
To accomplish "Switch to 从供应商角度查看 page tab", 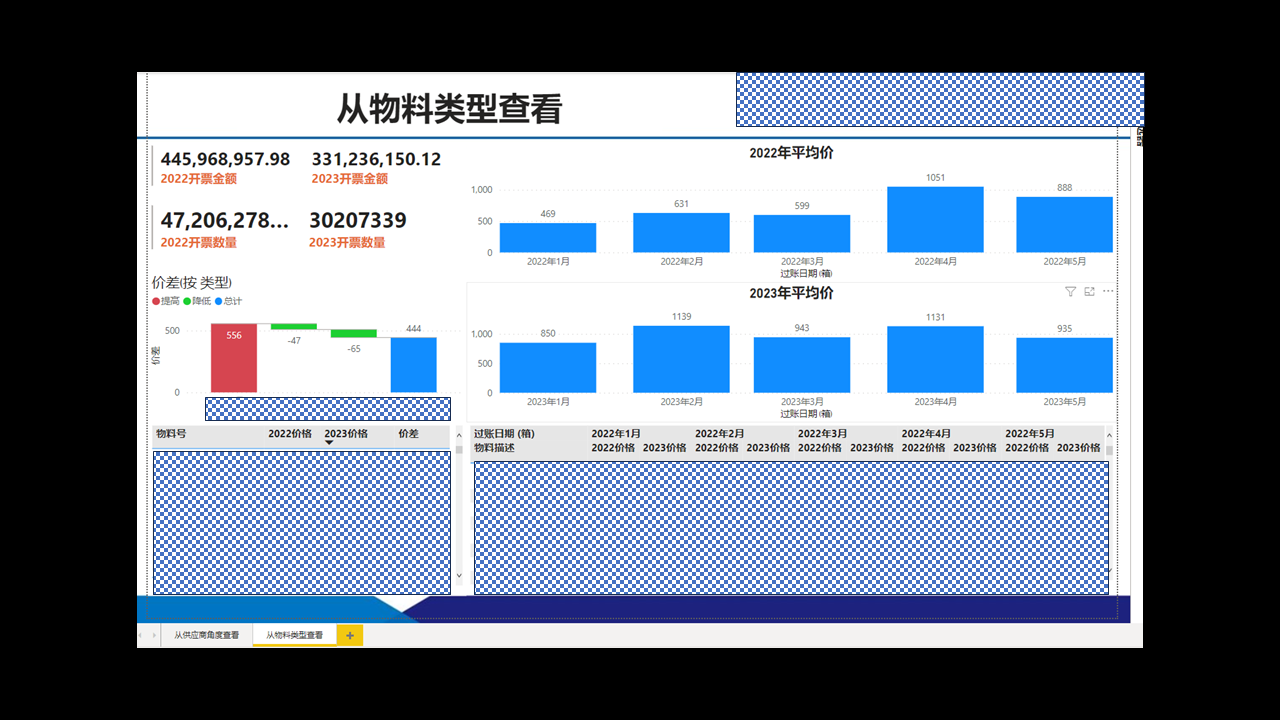I will [206, 635].
